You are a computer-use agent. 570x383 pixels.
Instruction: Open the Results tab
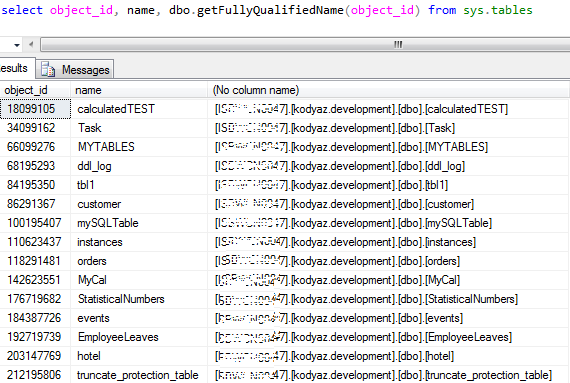click(x=16, y=68)
